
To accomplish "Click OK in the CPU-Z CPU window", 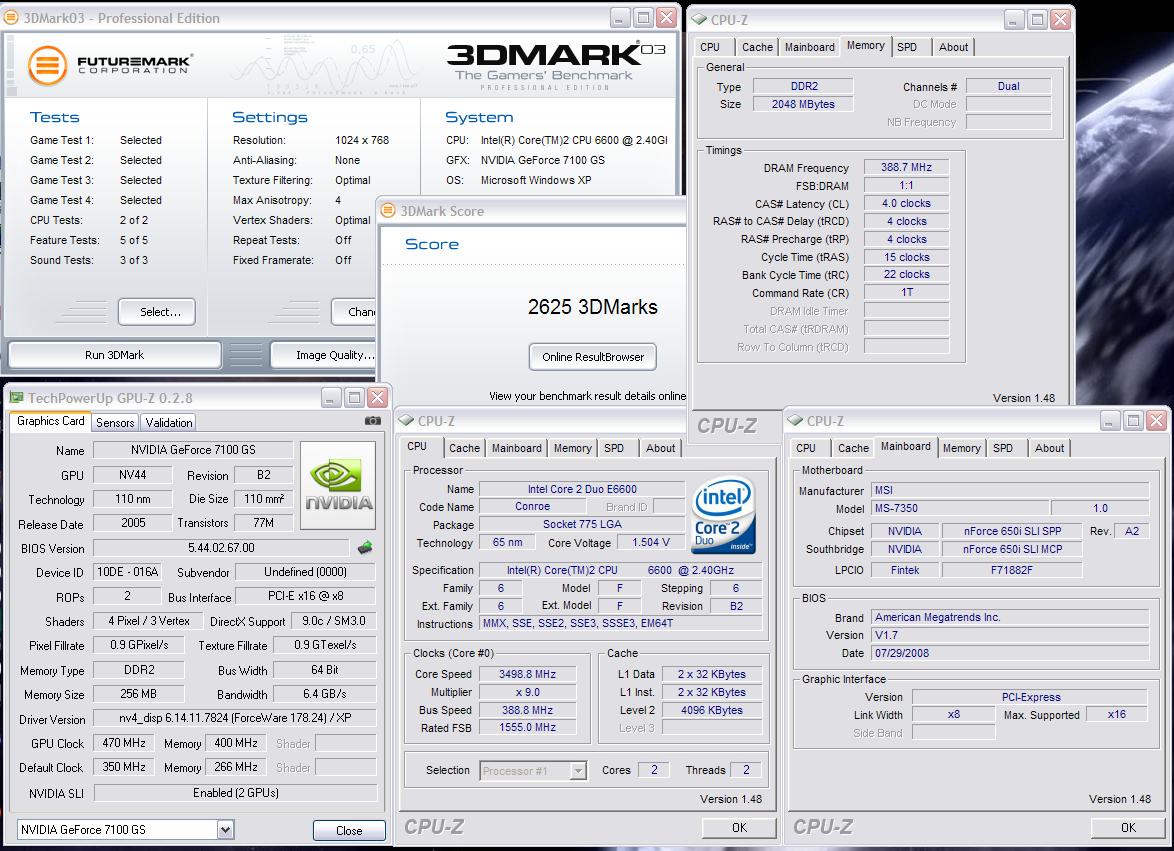I will coord(739,827).
